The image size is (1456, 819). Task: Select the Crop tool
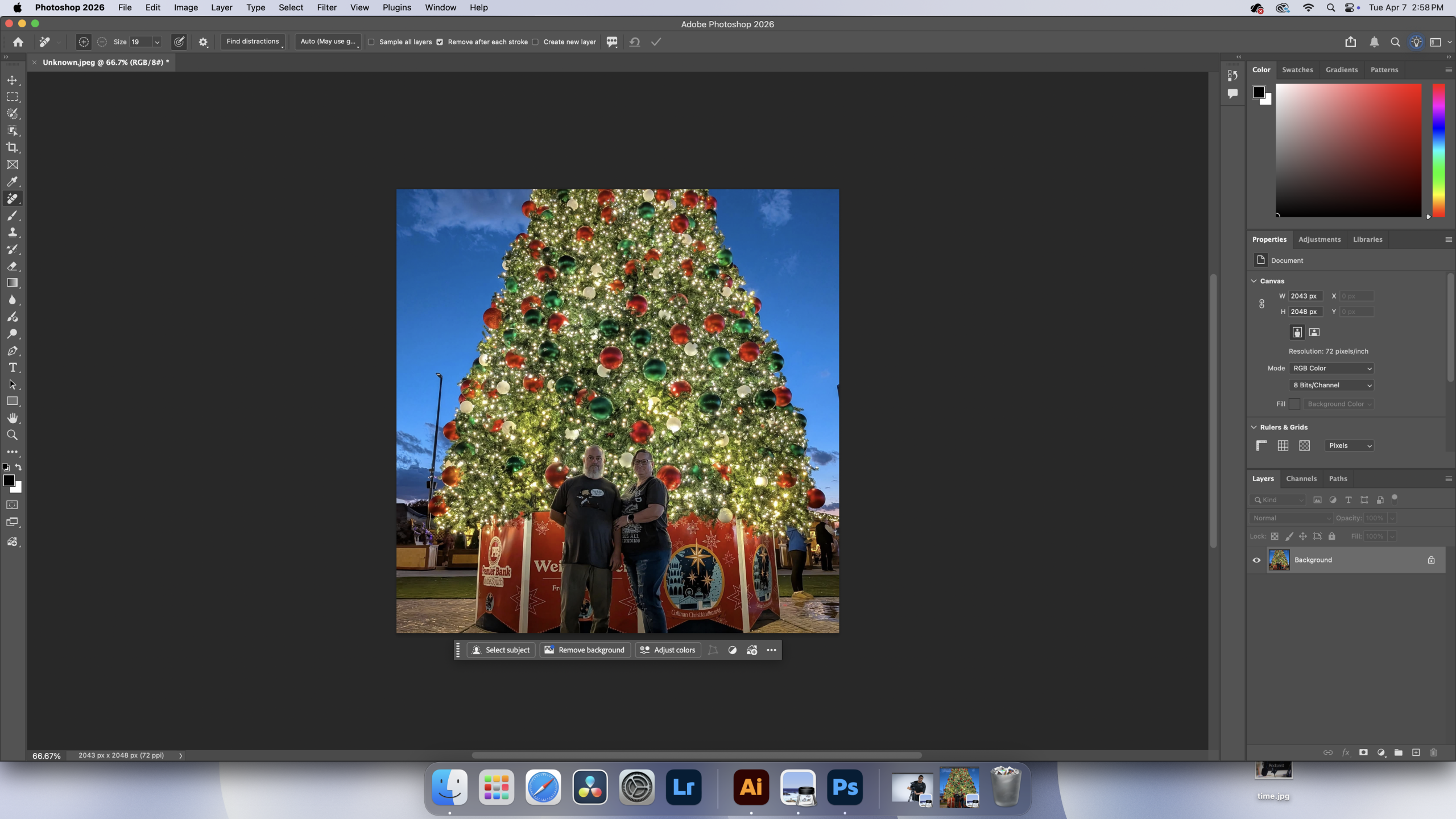(12, 147)
